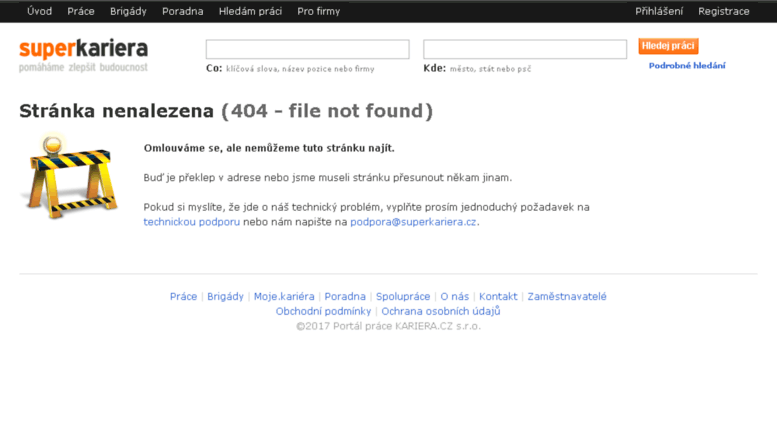
Task: Open the Úvod menu item
Action: (39, 11)
